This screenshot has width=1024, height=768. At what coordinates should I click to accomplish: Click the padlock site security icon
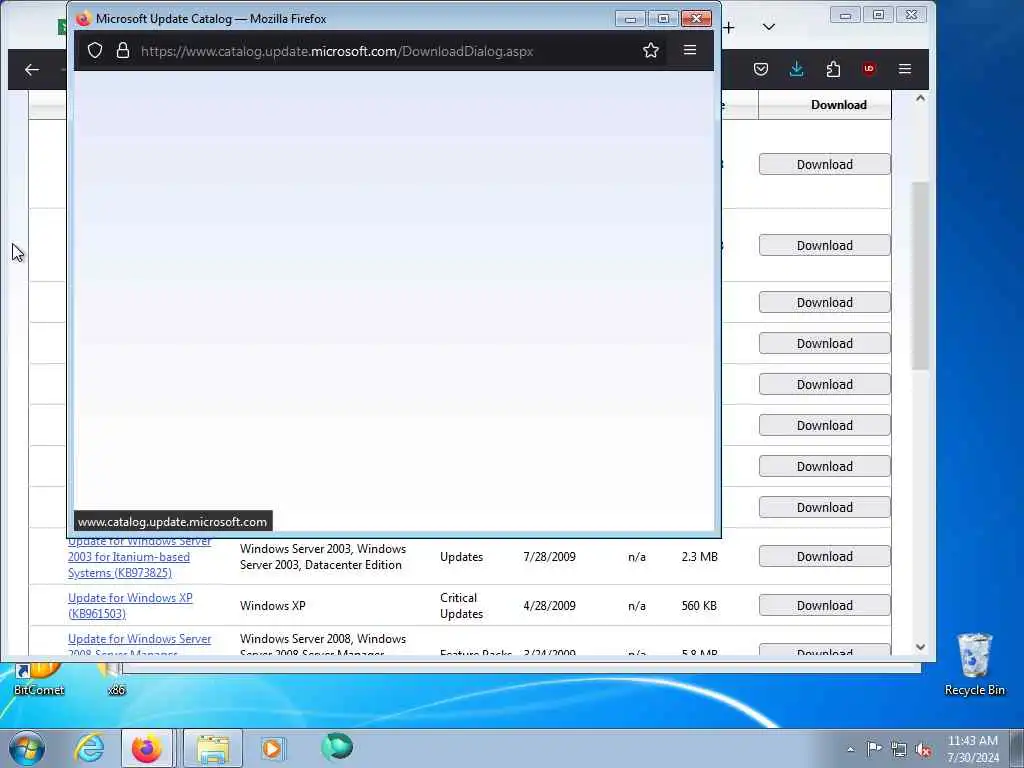pos(123,50)
